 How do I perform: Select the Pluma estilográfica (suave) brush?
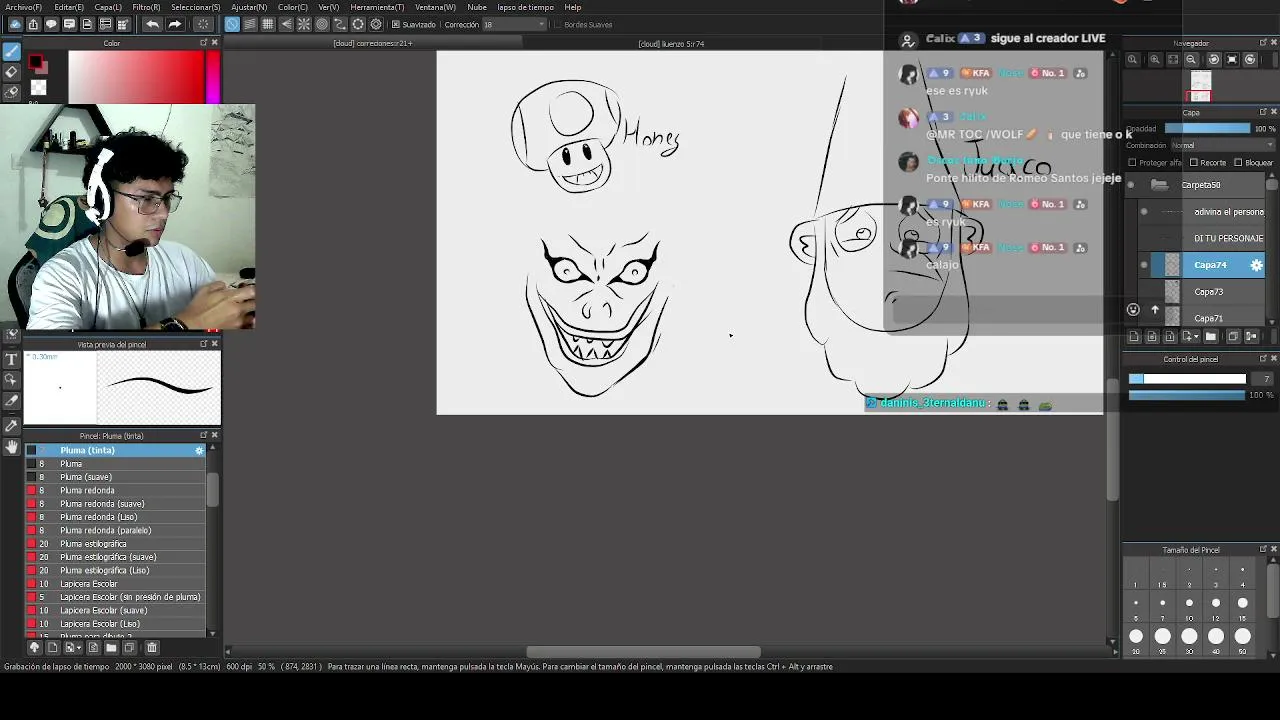tap(116, 557)
